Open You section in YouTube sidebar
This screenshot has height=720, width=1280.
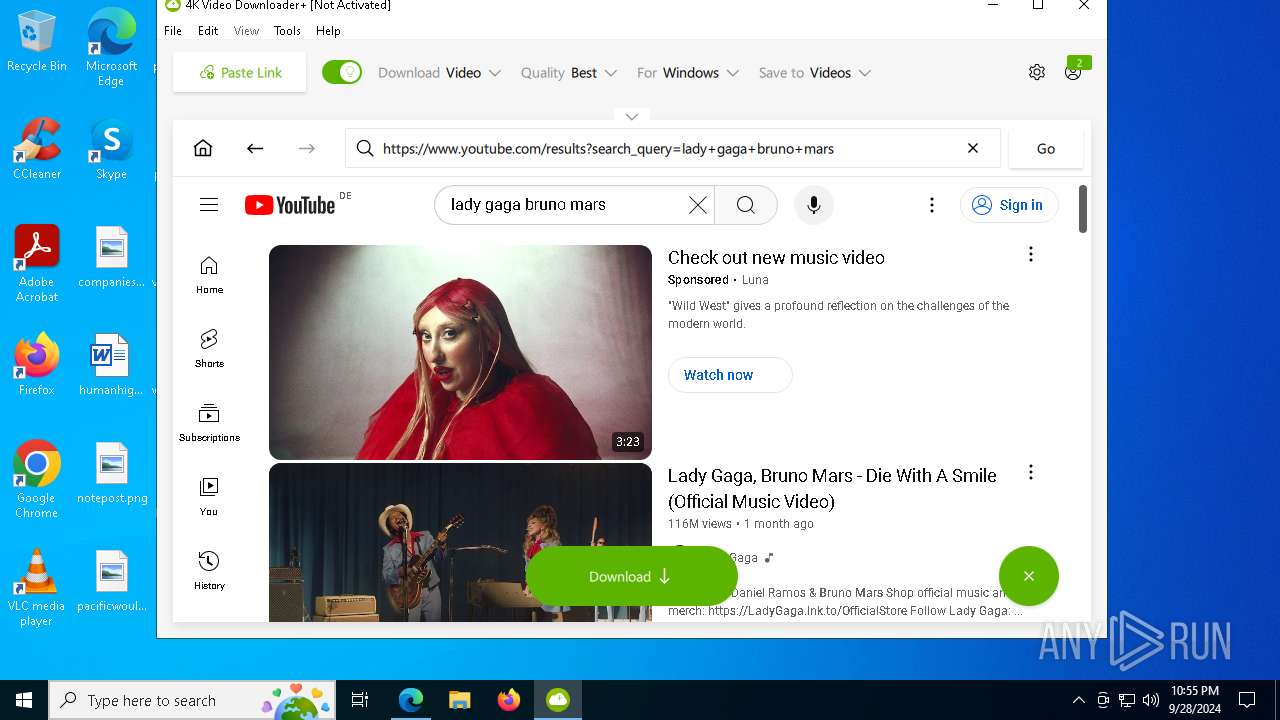coord(209,497)
